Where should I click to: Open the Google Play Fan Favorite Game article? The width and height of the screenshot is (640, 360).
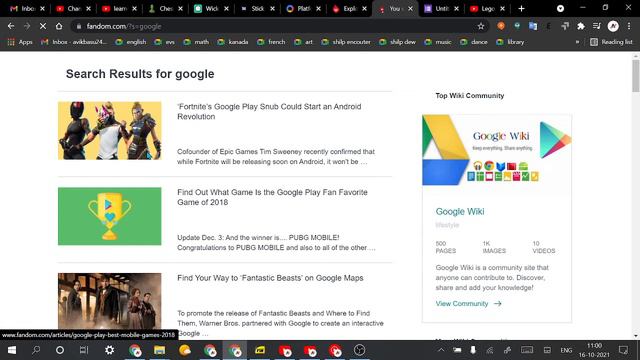272,197
